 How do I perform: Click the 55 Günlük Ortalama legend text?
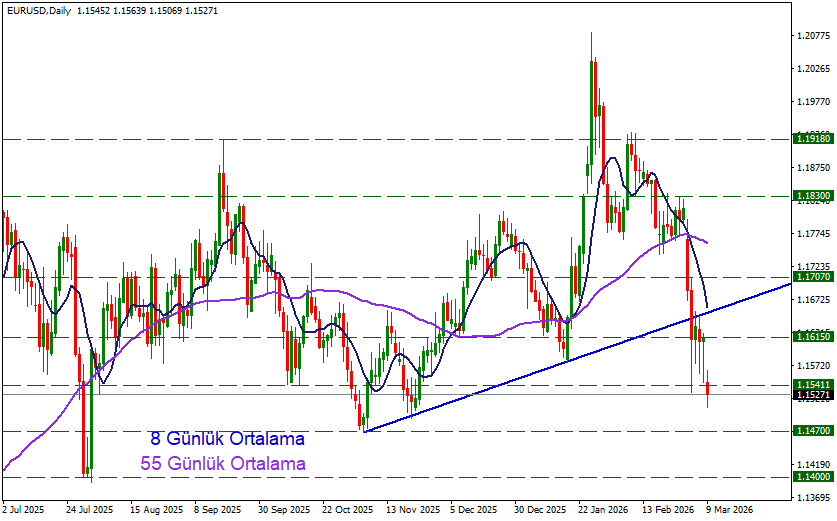pos(227,464)
